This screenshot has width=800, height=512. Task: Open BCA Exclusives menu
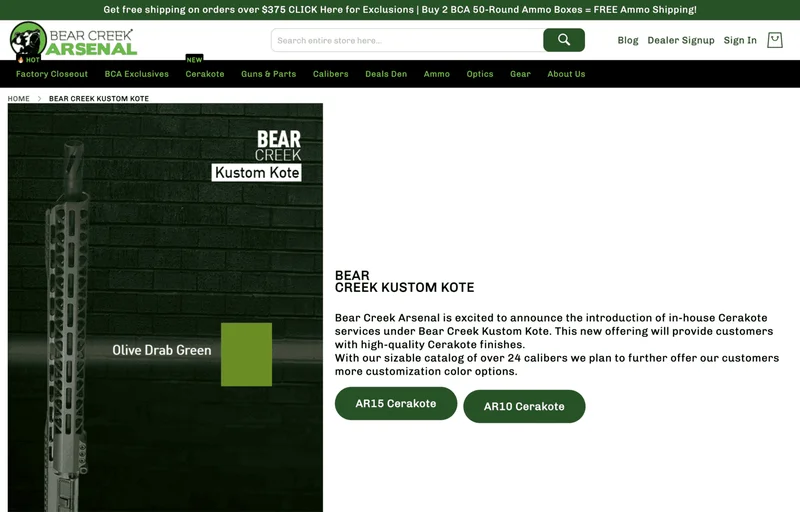pyautogui.click(x=137, y=74)
